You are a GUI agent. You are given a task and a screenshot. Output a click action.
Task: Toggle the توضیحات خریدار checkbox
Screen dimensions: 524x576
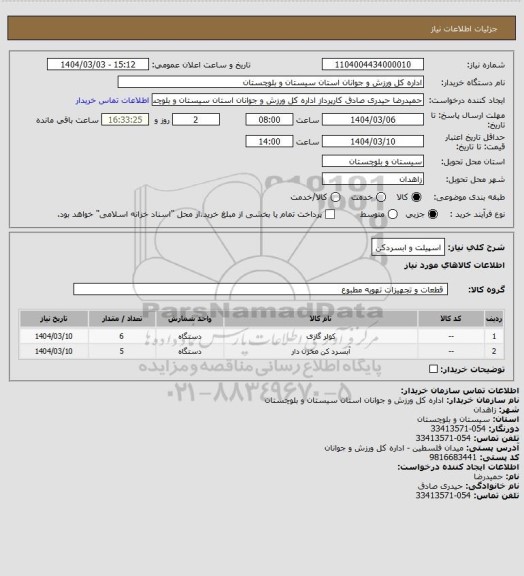click(x=434, y=369)
